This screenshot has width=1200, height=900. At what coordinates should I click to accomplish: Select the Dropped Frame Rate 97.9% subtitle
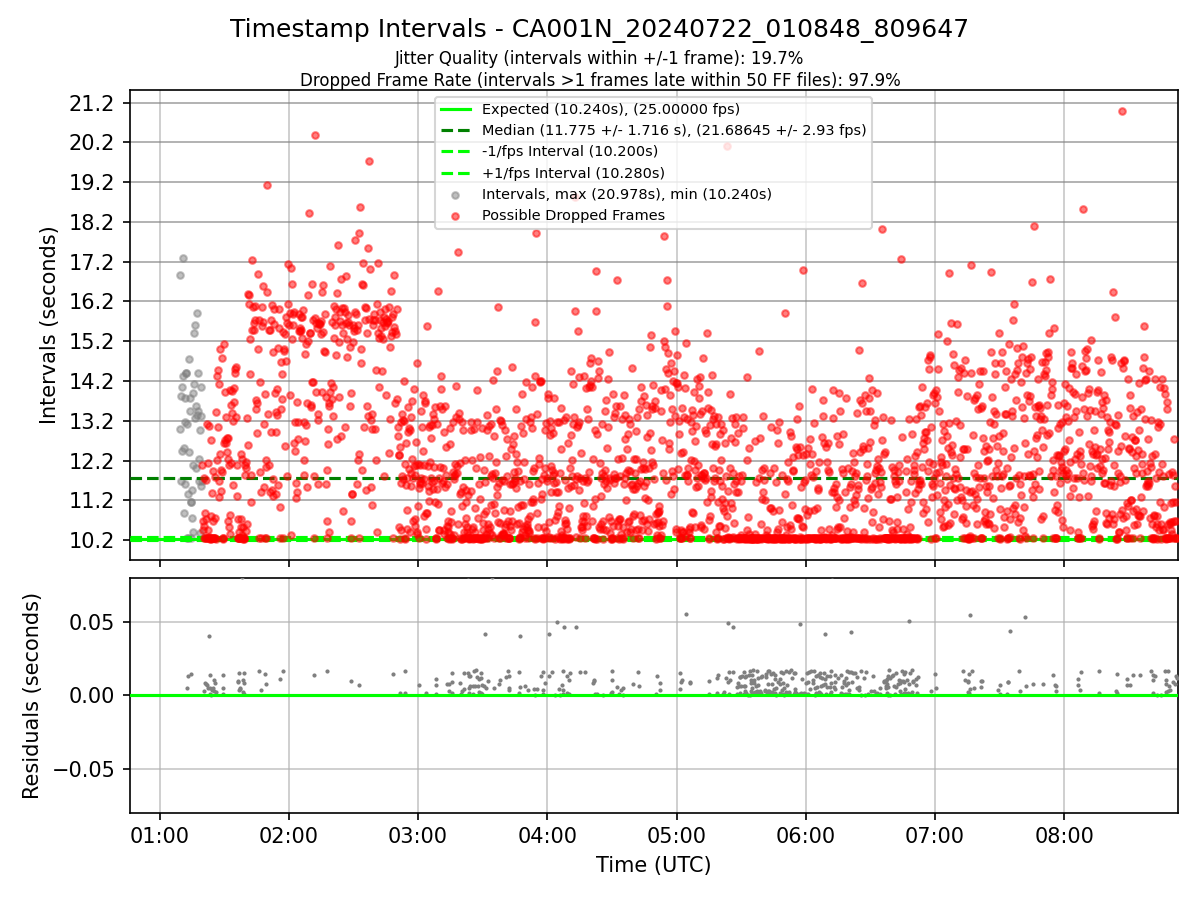599,79
